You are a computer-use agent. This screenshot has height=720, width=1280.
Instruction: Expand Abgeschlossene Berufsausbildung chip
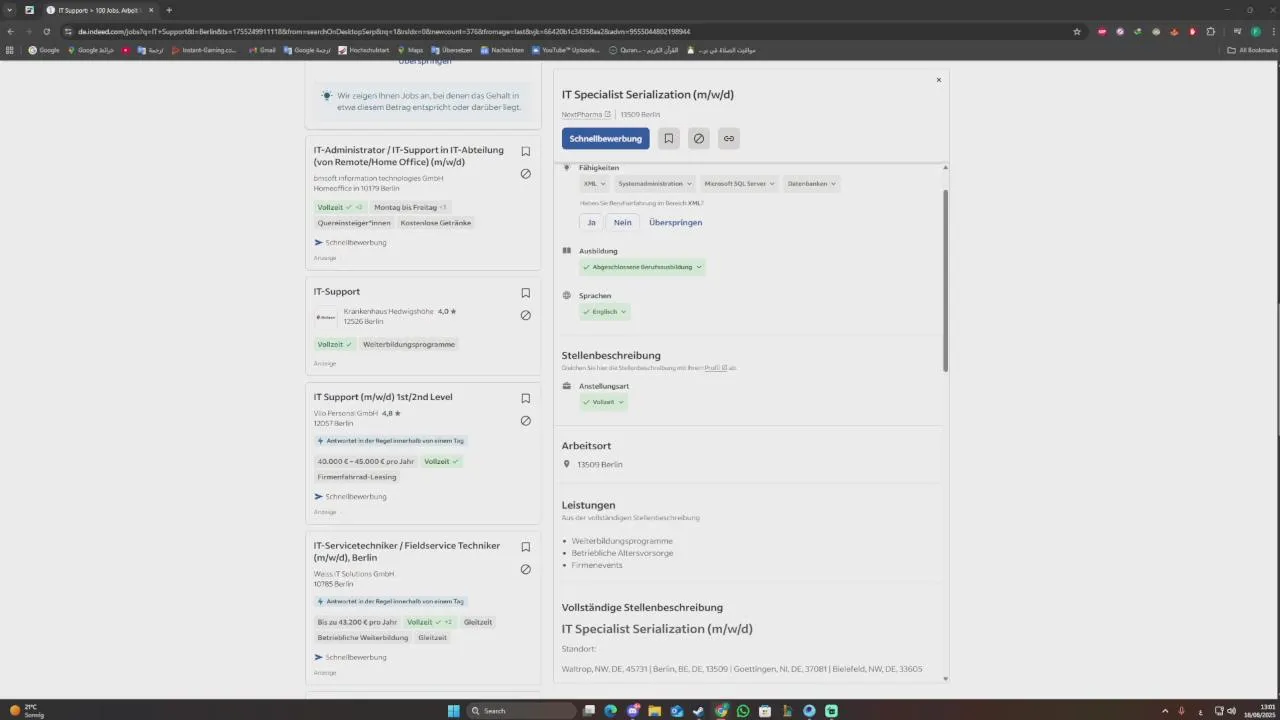point(642,267)
